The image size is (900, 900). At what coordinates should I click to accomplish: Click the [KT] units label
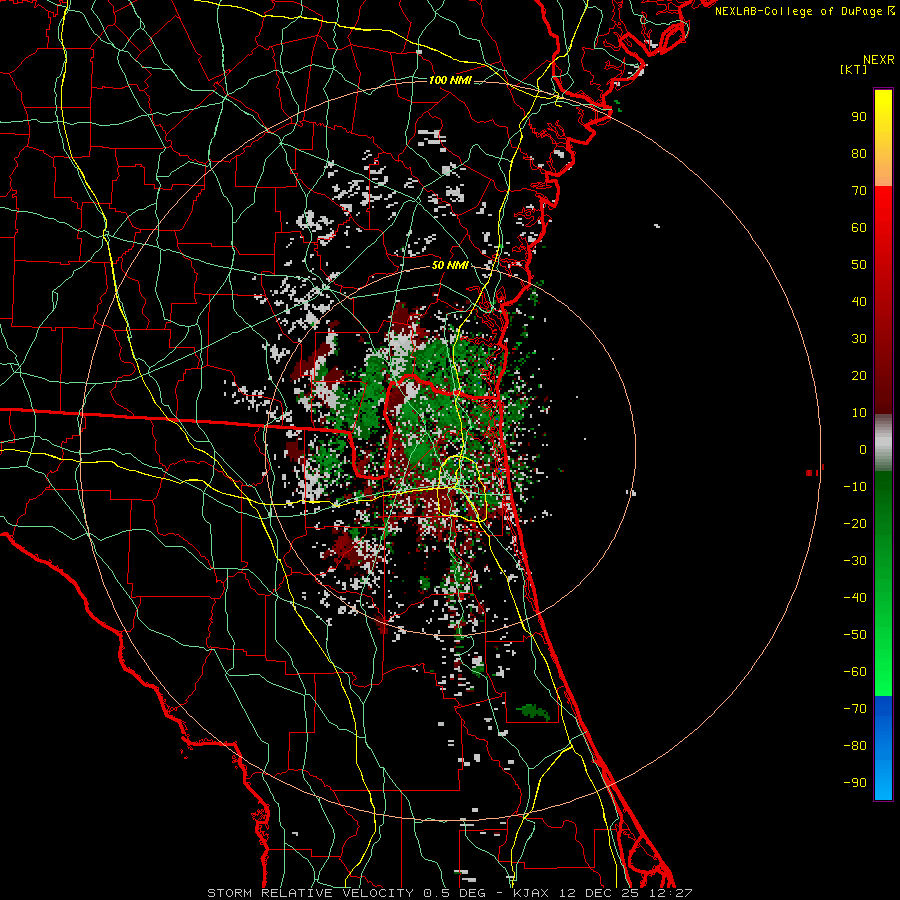click(854, 69)
